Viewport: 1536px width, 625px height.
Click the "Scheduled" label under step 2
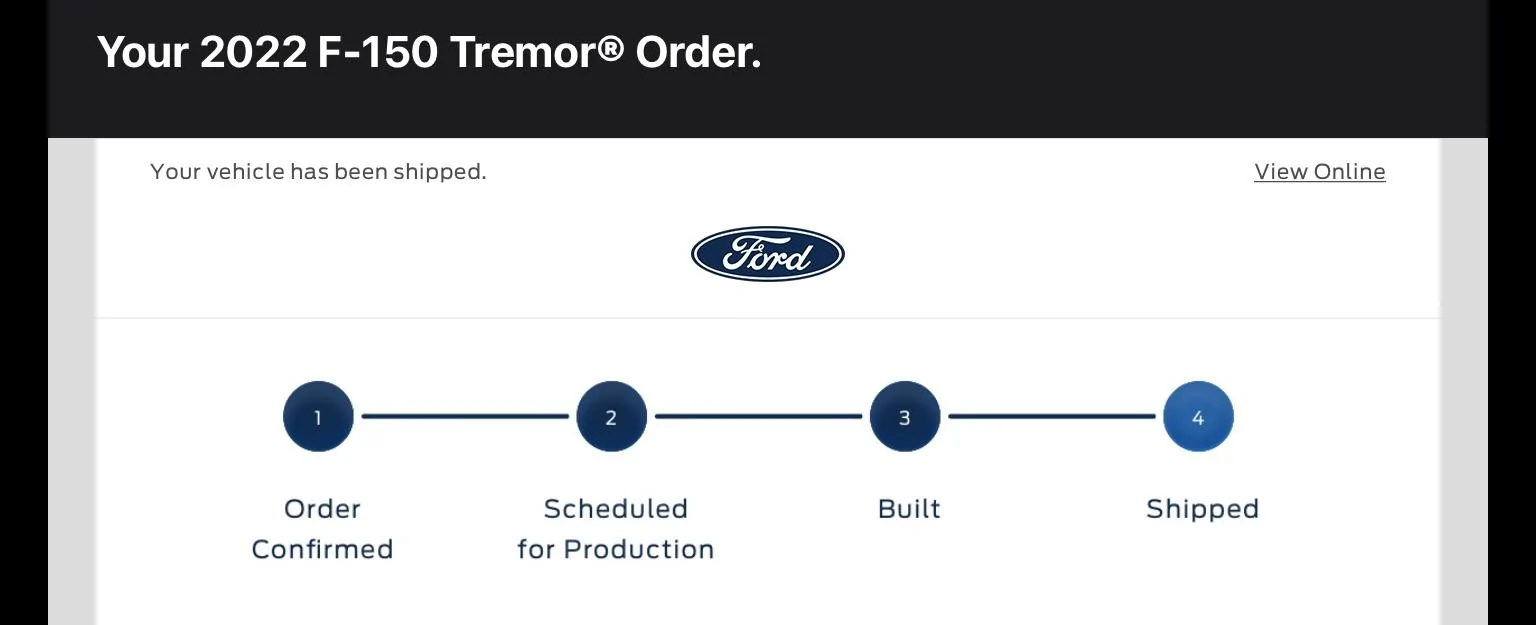click(x=615, y=509)
